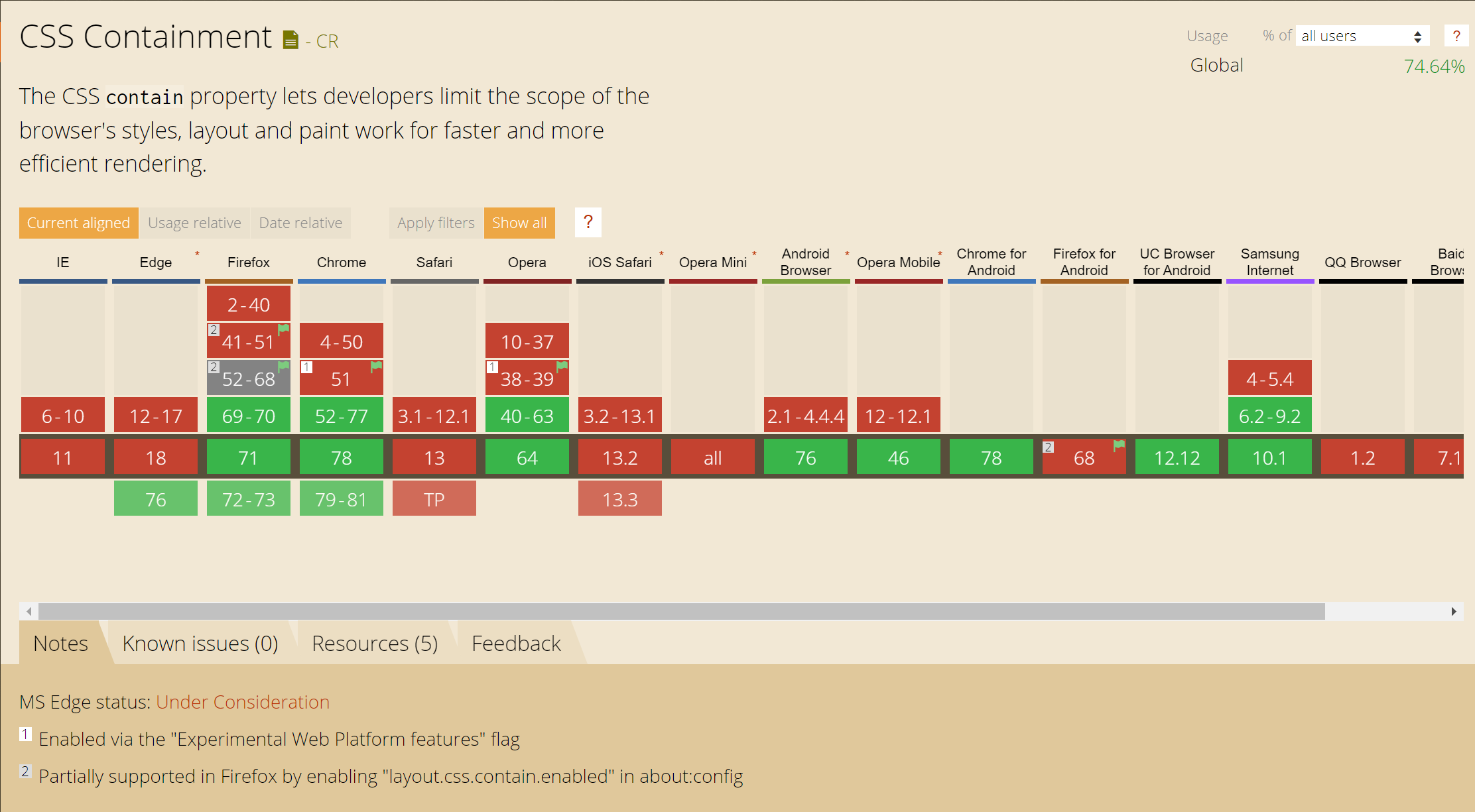The image size is (1475, 812).
Task: Click the Chrome column header
Action: click(x=342, y=262)
